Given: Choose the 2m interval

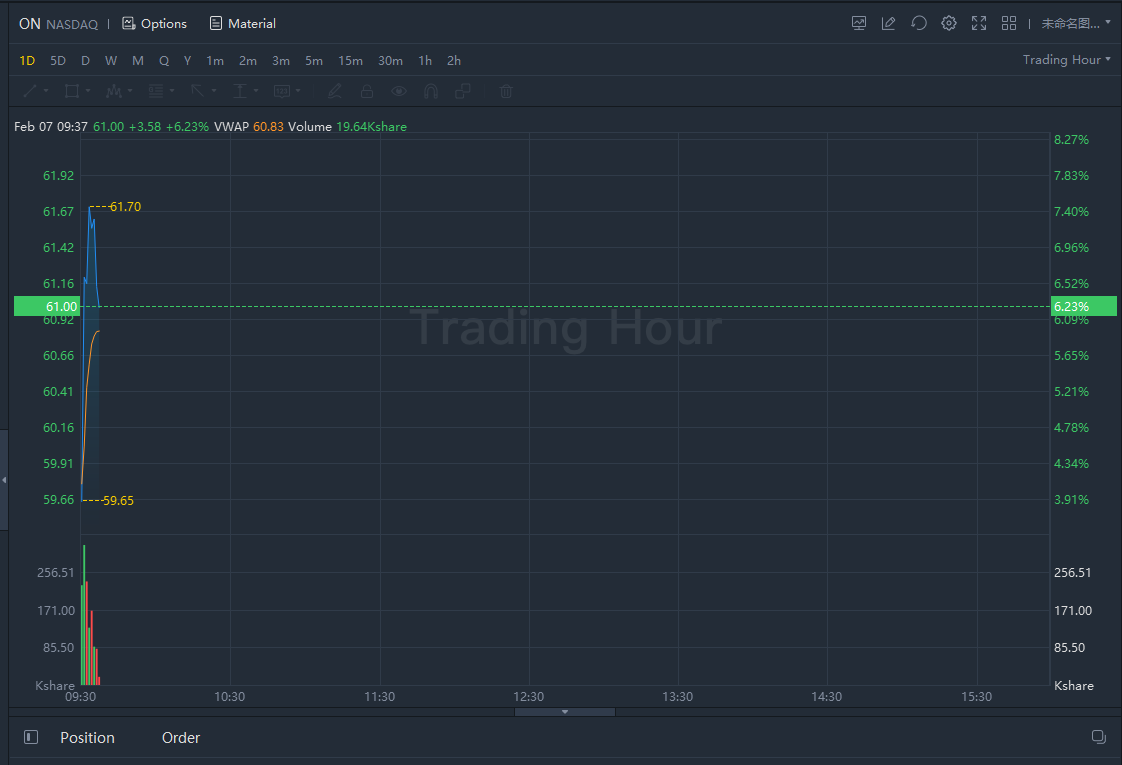Looking at the screenshot, I should (x=248, y=61).
